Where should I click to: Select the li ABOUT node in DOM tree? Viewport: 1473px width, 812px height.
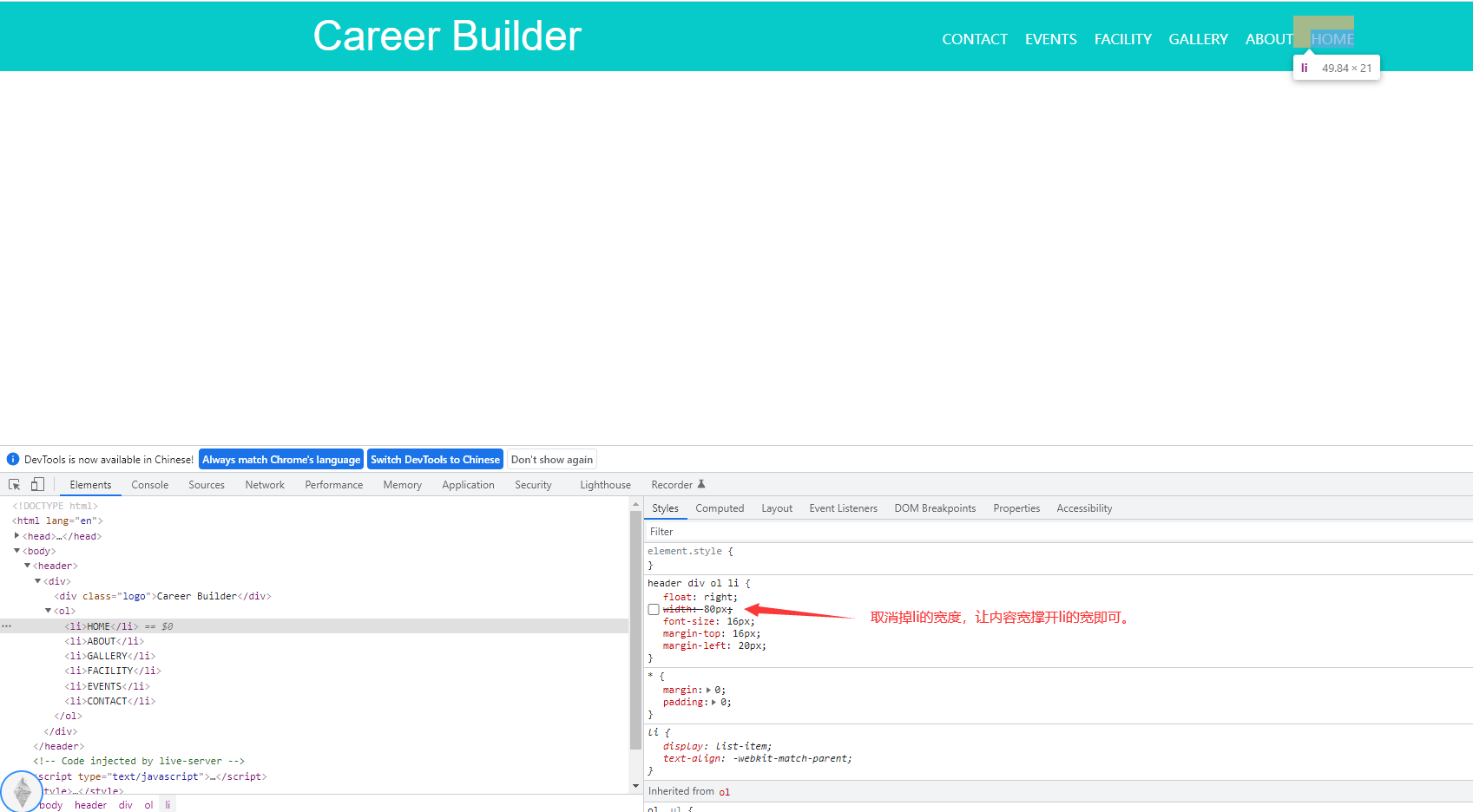(104, 641)
